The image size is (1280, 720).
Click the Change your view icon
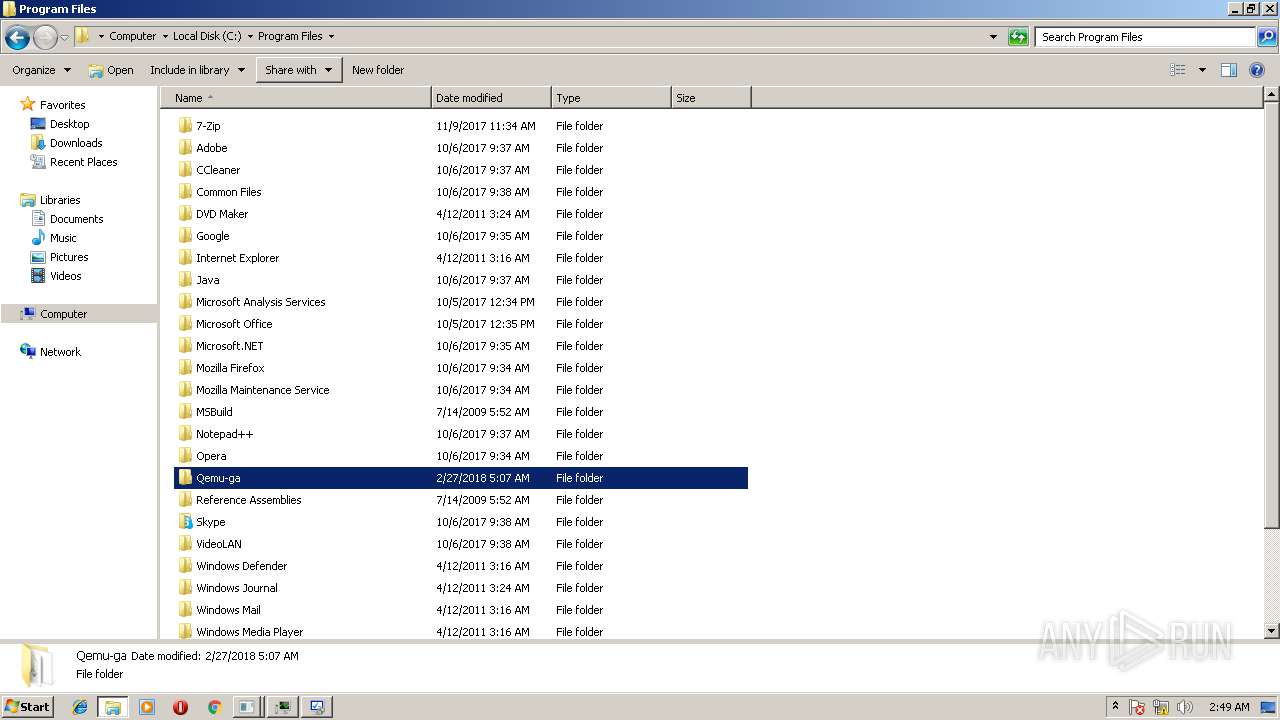(x=1178, y=70)
